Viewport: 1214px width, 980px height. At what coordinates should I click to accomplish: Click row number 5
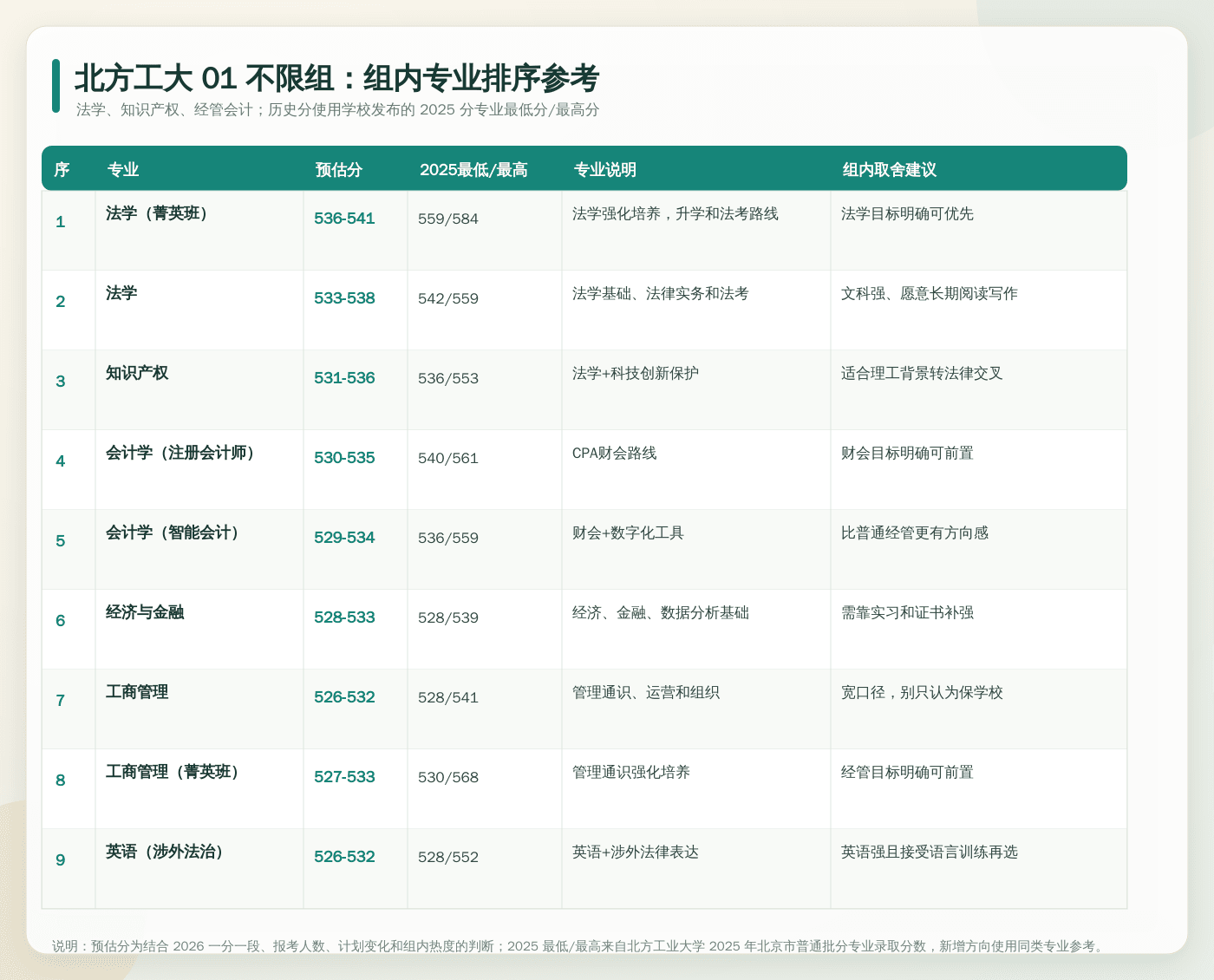61,541
